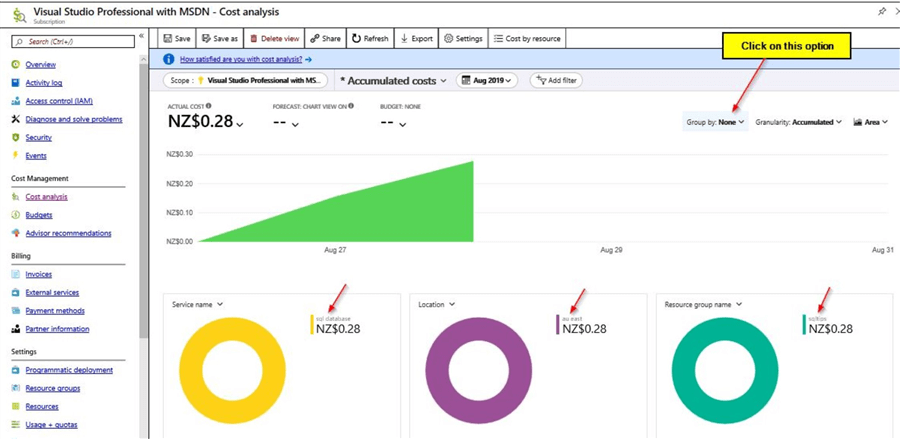Collapse the sidebar with the double chevron
The image size is (900, 439).
(142, 36)
